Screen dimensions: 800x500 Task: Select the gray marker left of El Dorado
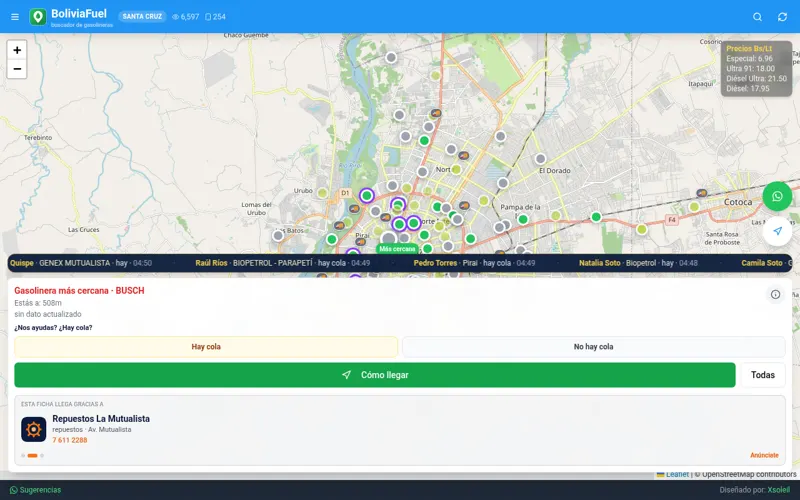click(540, 159)
